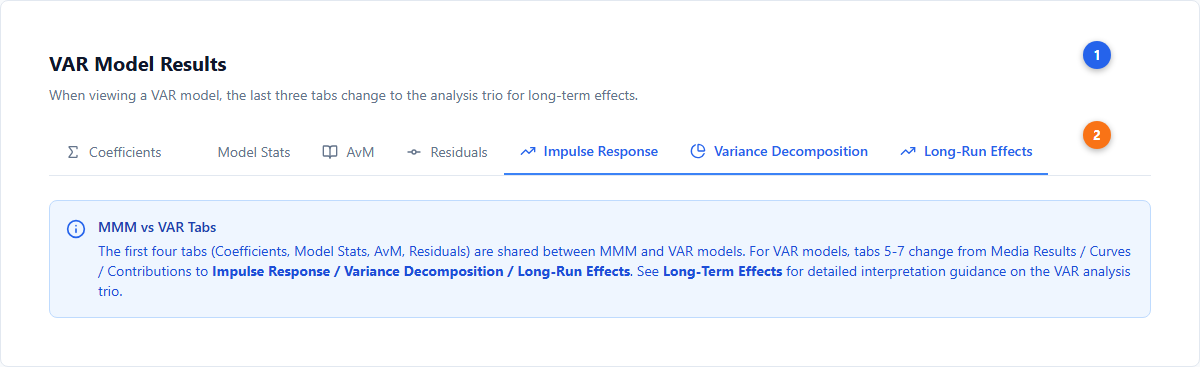Click the commit-node icon beside Residuals
This screenshot has width=1200, height=367.
[414, 152]
